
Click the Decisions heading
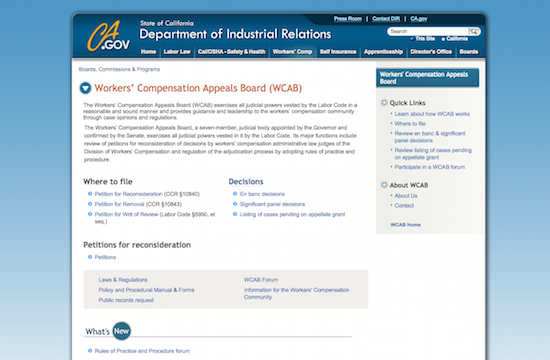[246, 181]
